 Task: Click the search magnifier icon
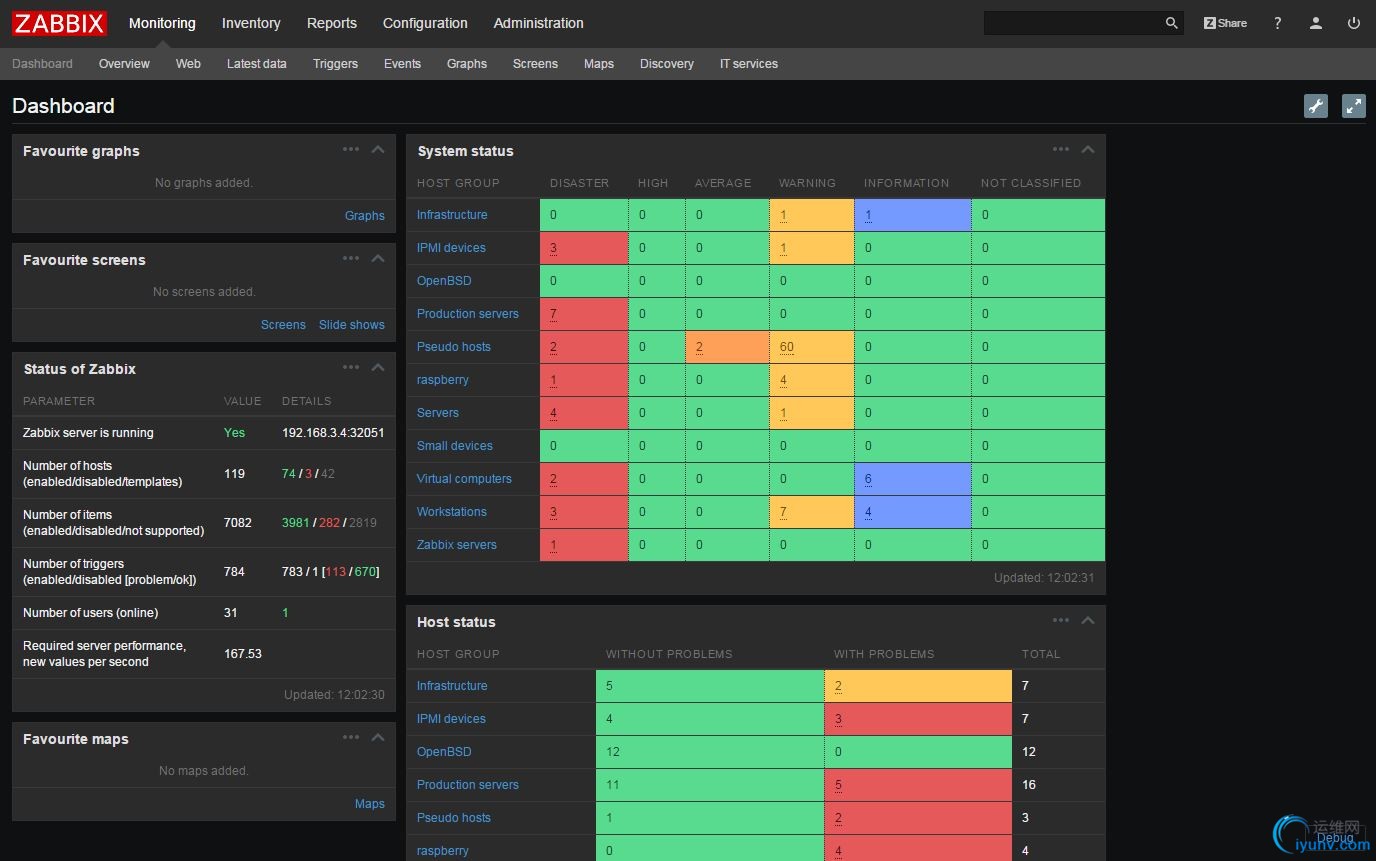[x=1171, y=23]
